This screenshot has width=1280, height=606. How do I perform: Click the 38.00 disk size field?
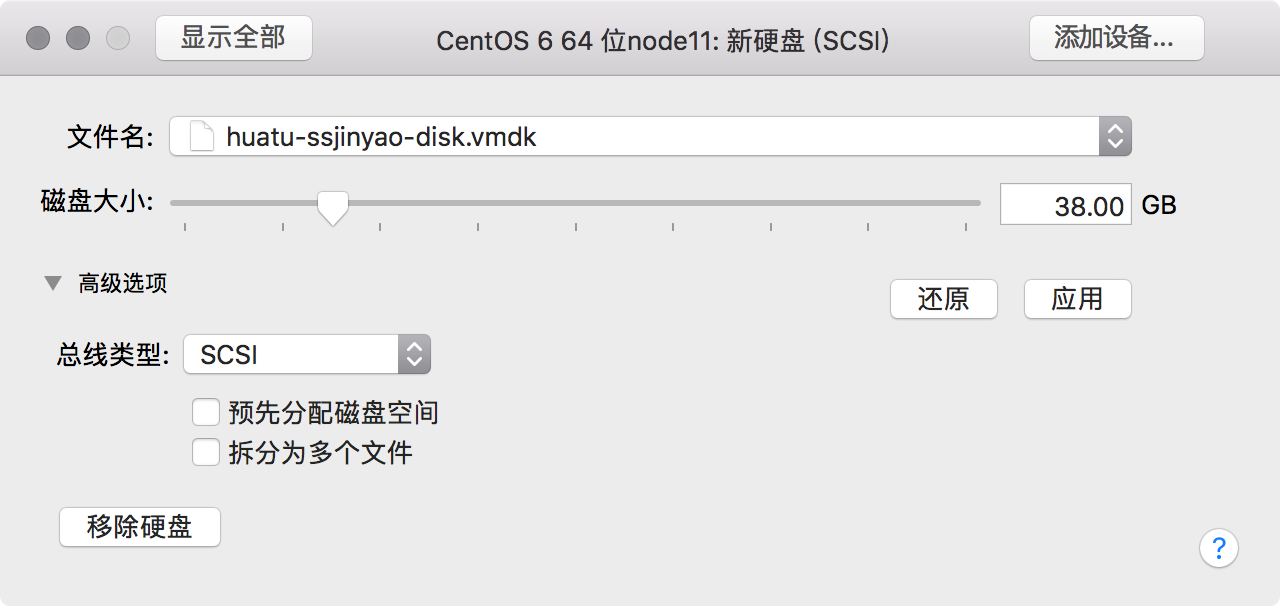click(1066, 204)
